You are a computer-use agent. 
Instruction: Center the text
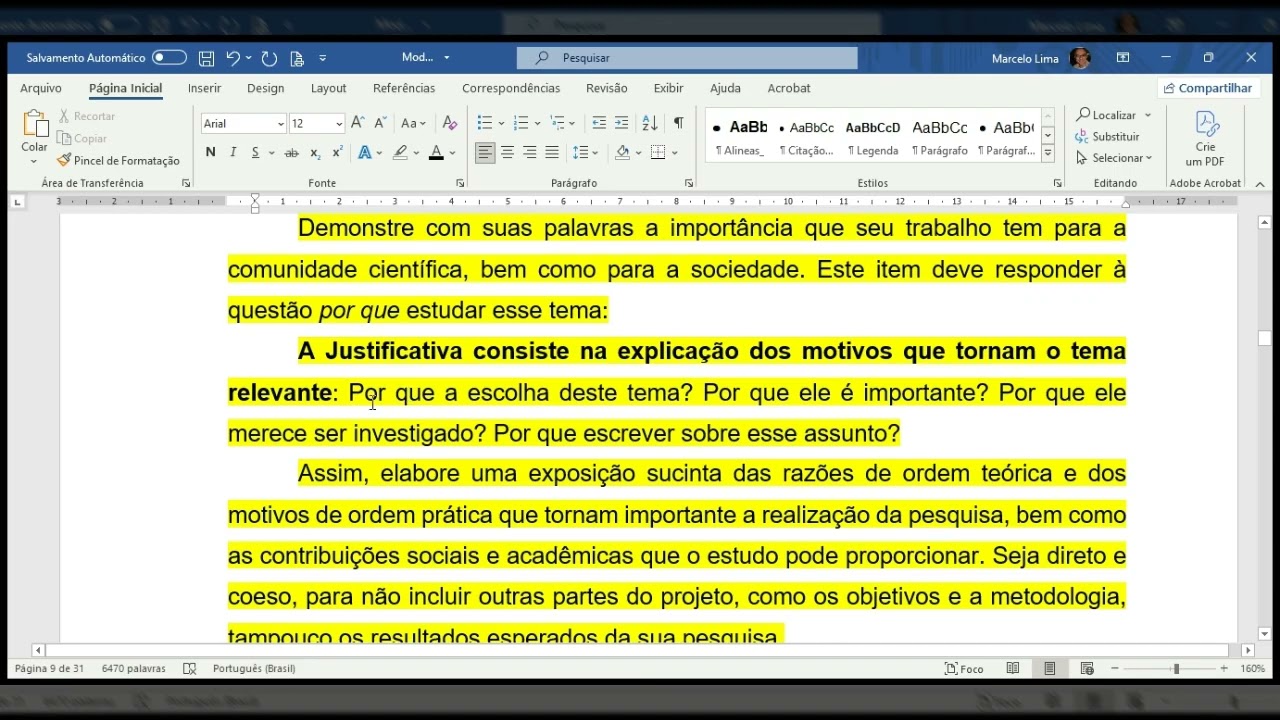pos(507,152)
